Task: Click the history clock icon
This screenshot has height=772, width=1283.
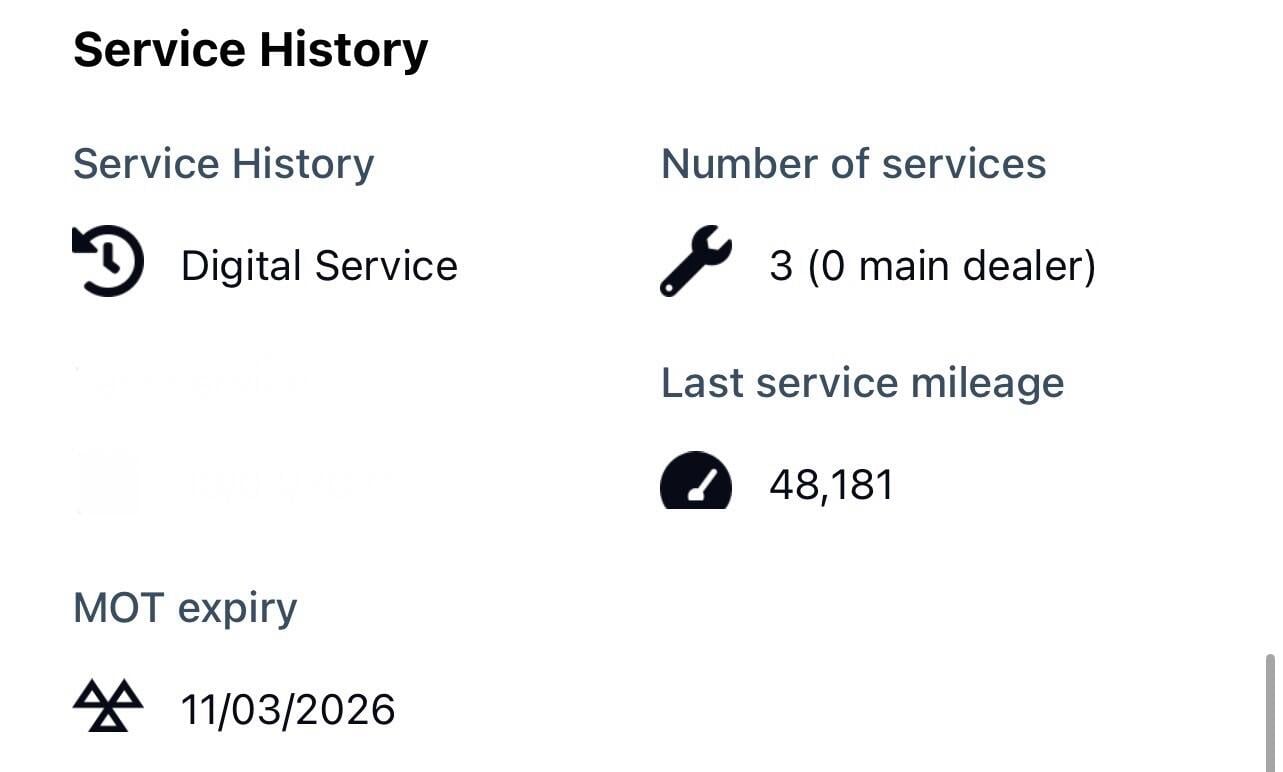Action: coord(109,262)
